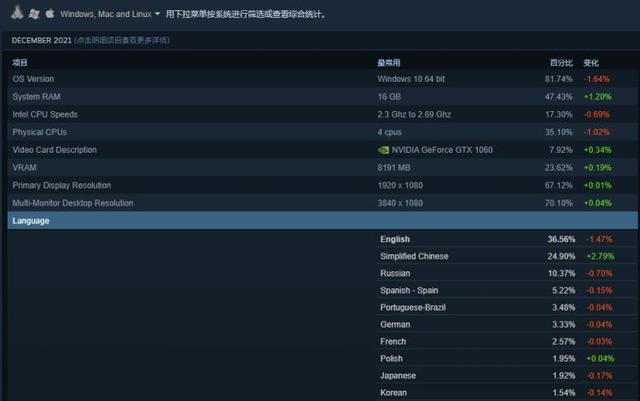Click the Windows 10 64 bit value
Image resolution: width=640 pixels, height=401 pixels.
[411, 79]
